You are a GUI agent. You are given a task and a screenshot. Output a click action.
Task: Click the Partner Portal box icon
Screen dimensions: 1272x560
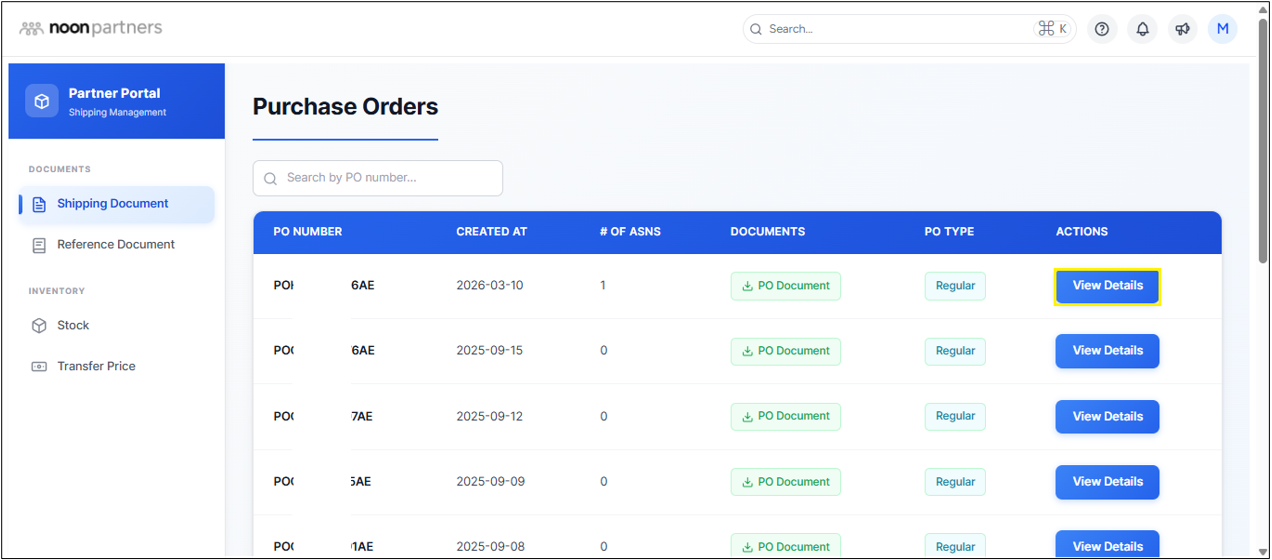(42, 101)
